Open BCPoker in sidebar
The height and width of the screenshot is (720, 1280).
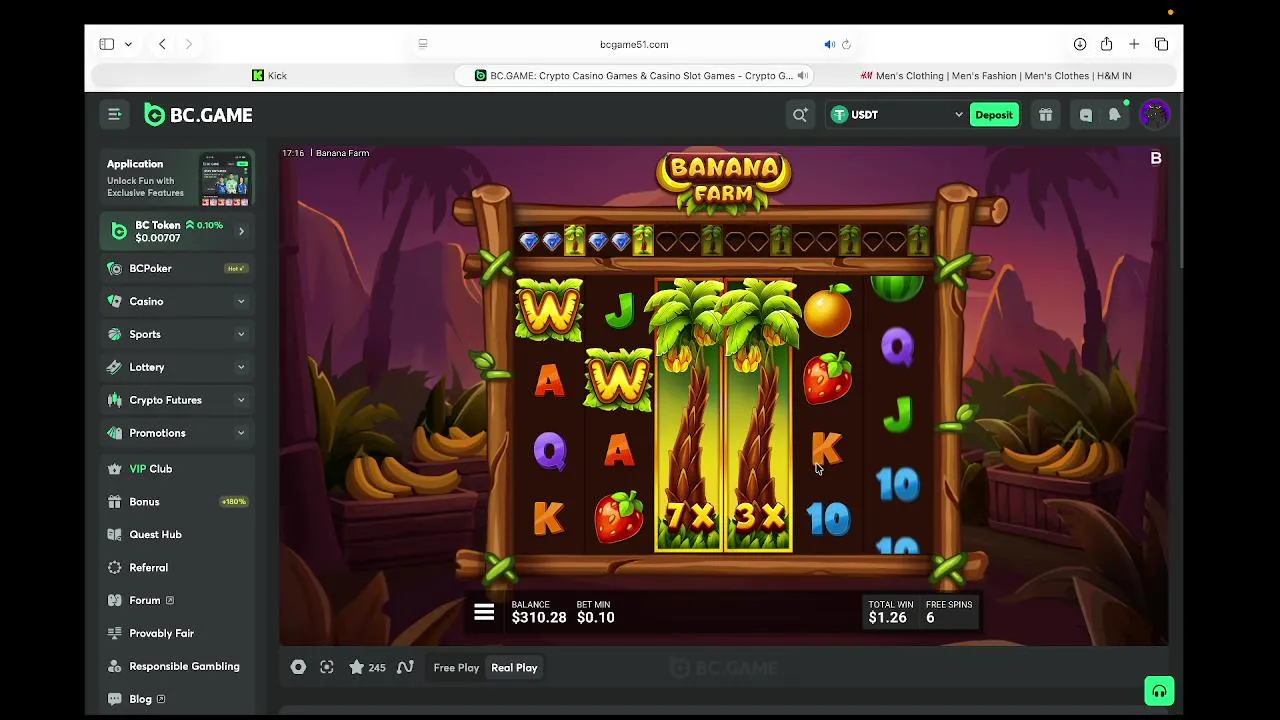[177, 268]
